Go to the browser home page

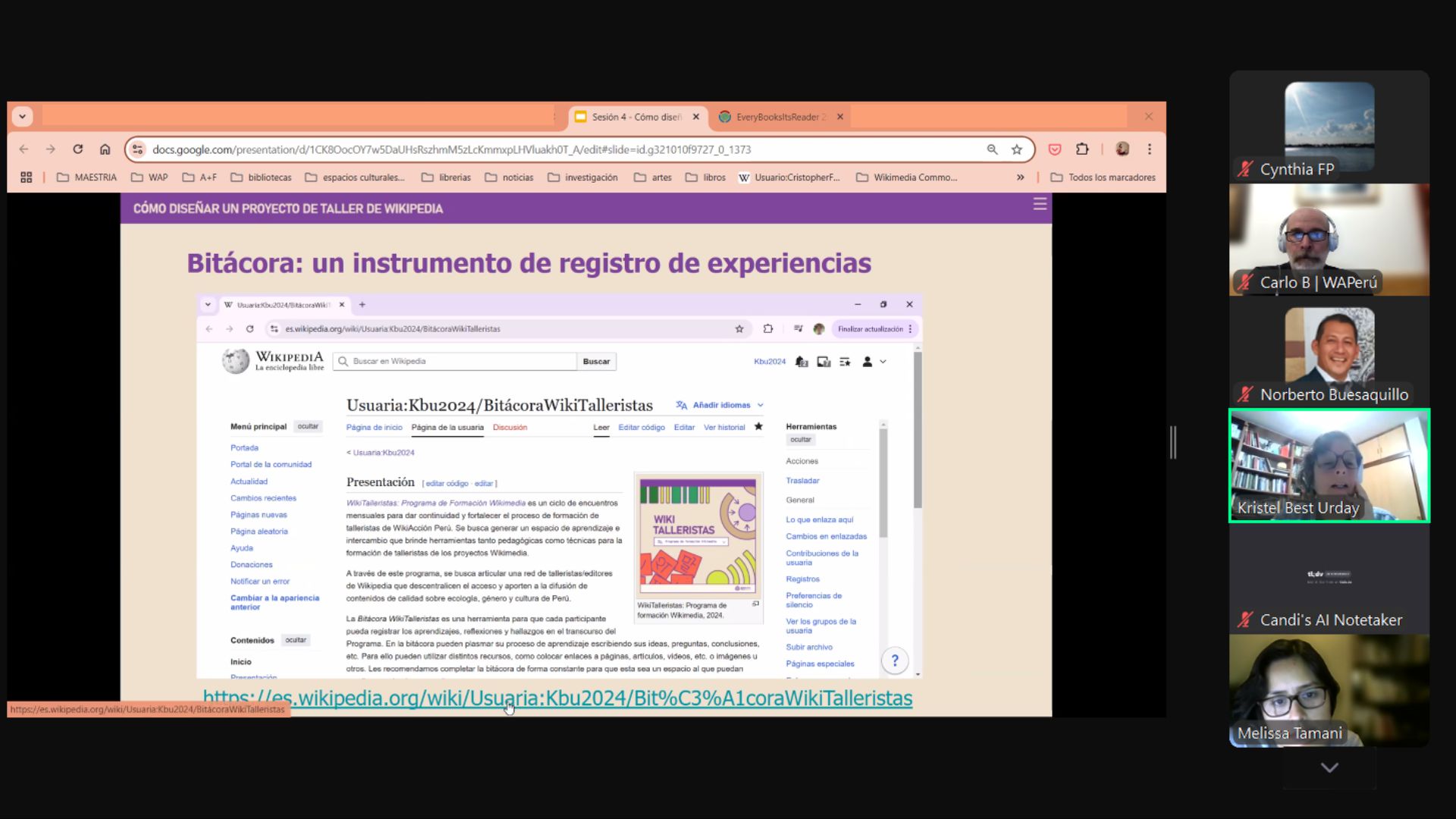[105, 149]
